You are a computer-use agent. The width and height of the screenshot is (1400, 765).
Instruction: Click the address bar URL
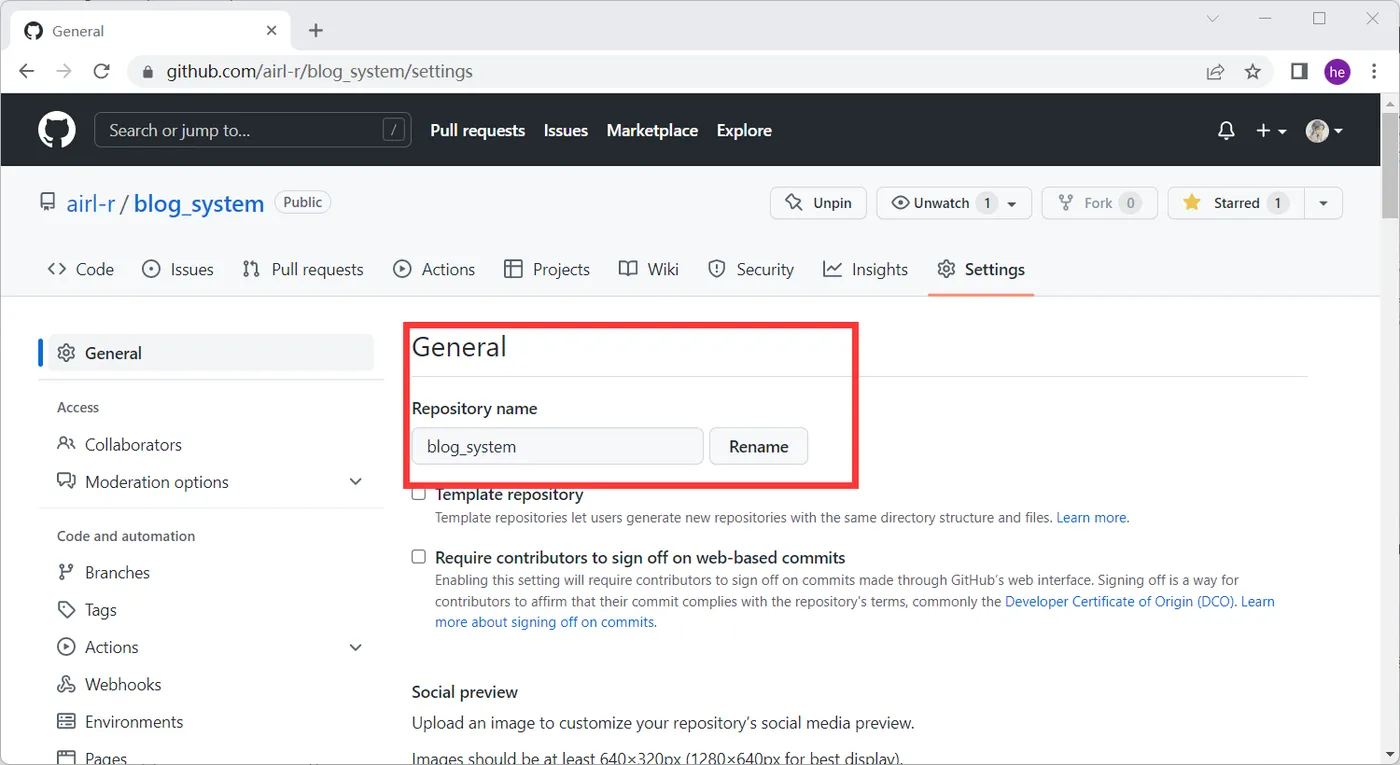pyautogui.click(x=319, y=71)
